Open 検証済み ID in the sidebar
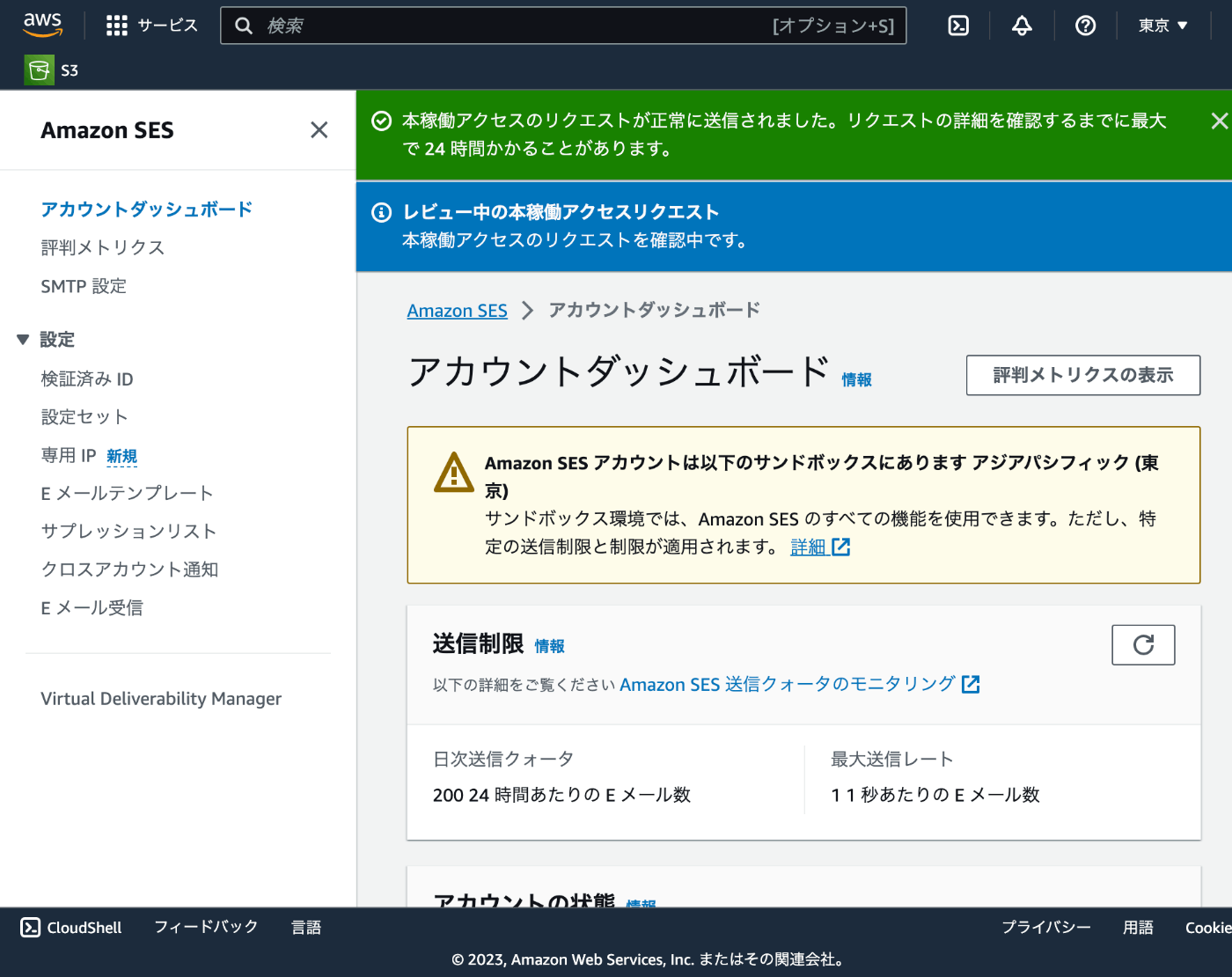Viewport: 1232px width, 977px height. click(87, 378)
